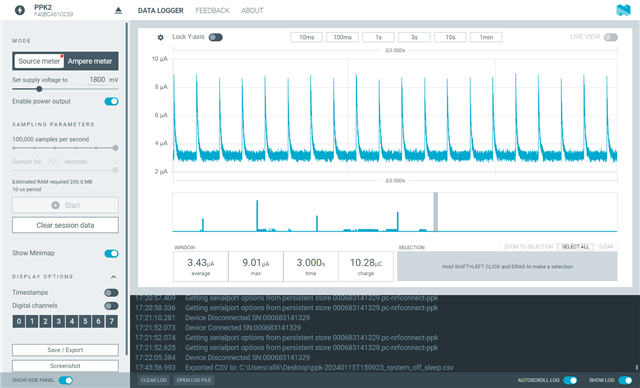
Task: Click the PPK2 device lightning icon
Action: coord(20,10)
